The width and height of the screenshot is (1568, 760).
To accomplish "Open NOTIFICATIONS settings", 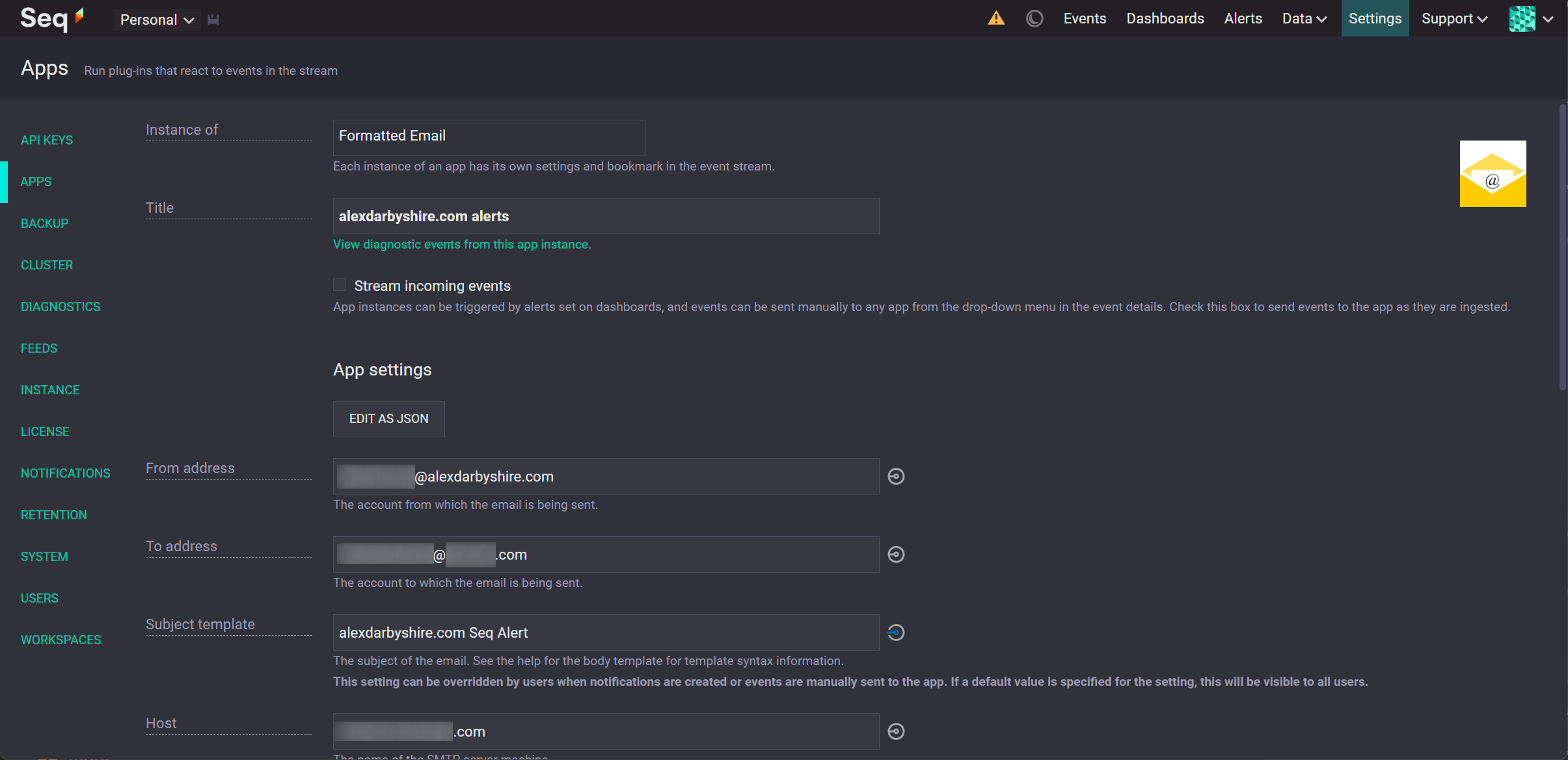I will click(66, 473).
